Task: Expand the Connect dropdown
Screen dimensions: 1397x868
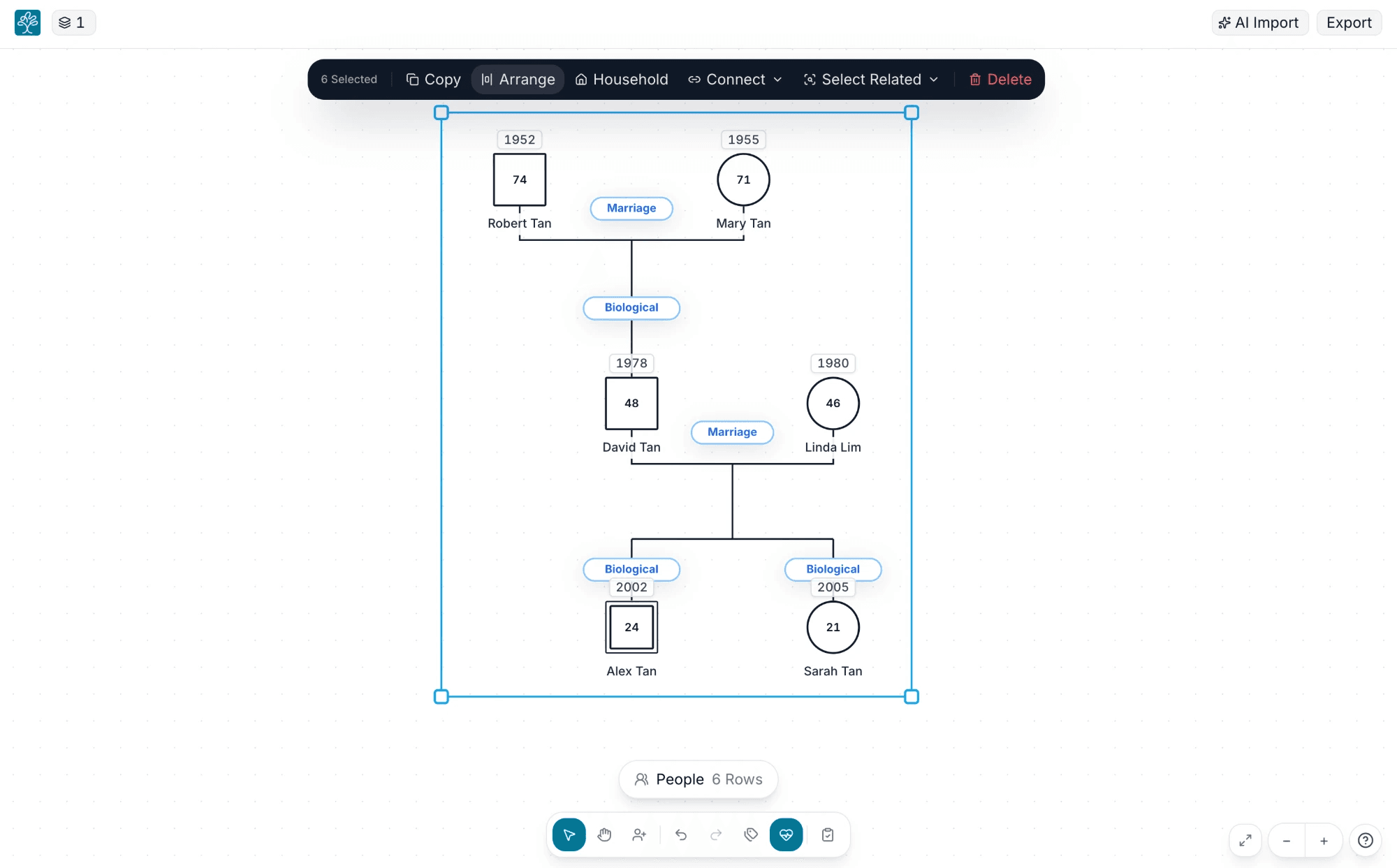Action: coord(736,80)
